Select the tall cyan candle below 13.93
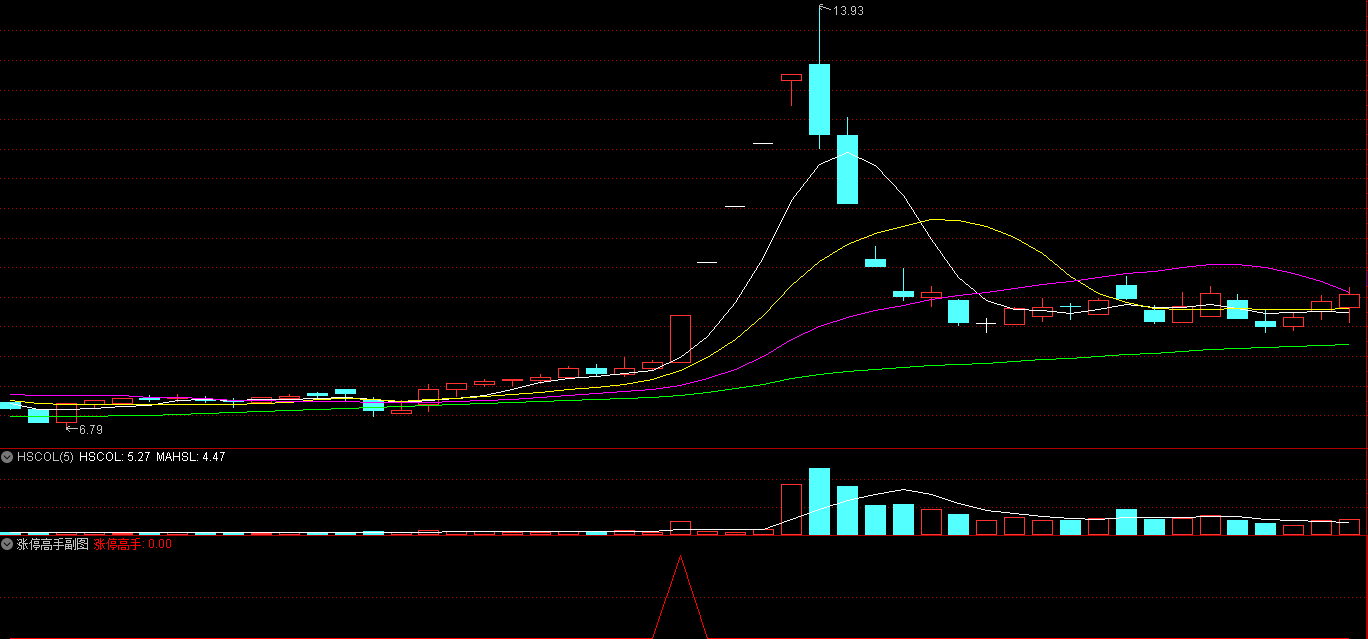 point(819,99)
